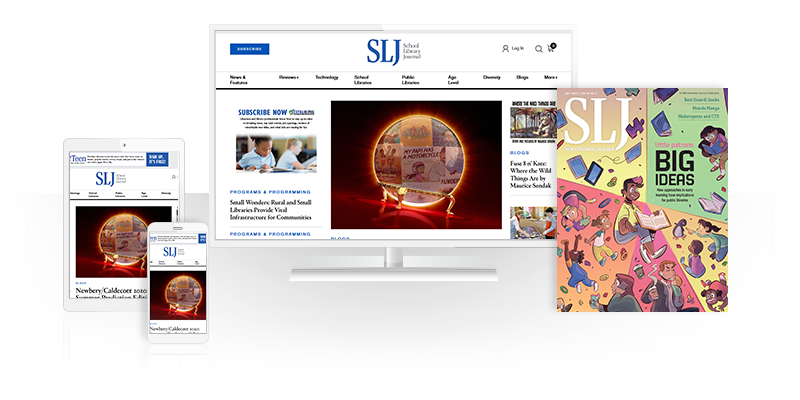This screenshot has width=800, height=400.
Task: Expand the More+ navigation menu
Action: pyautogui.click(x=551, y=77)
